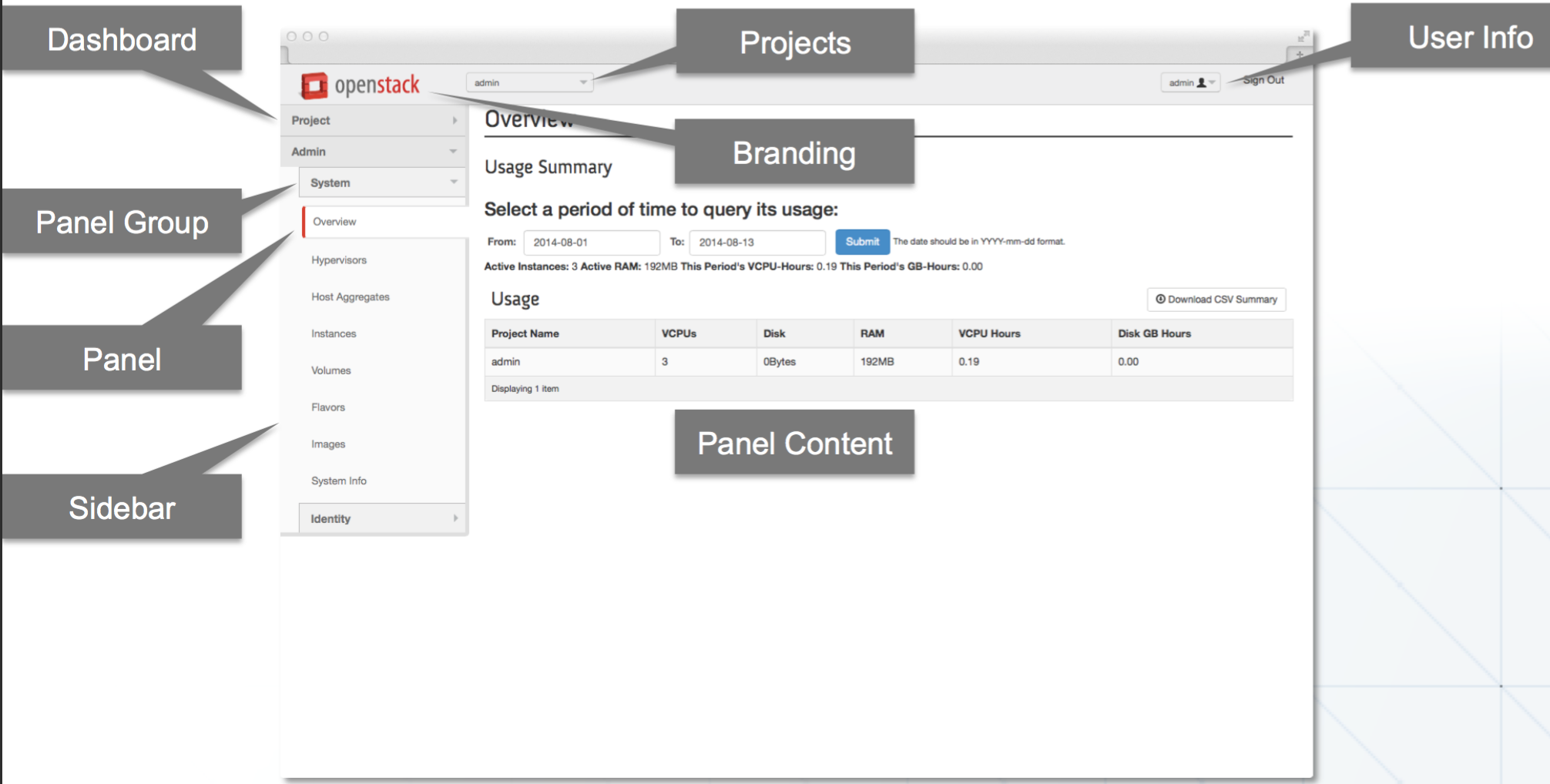Click the From date input field
Screen dimensions: 1550x784
591,243
